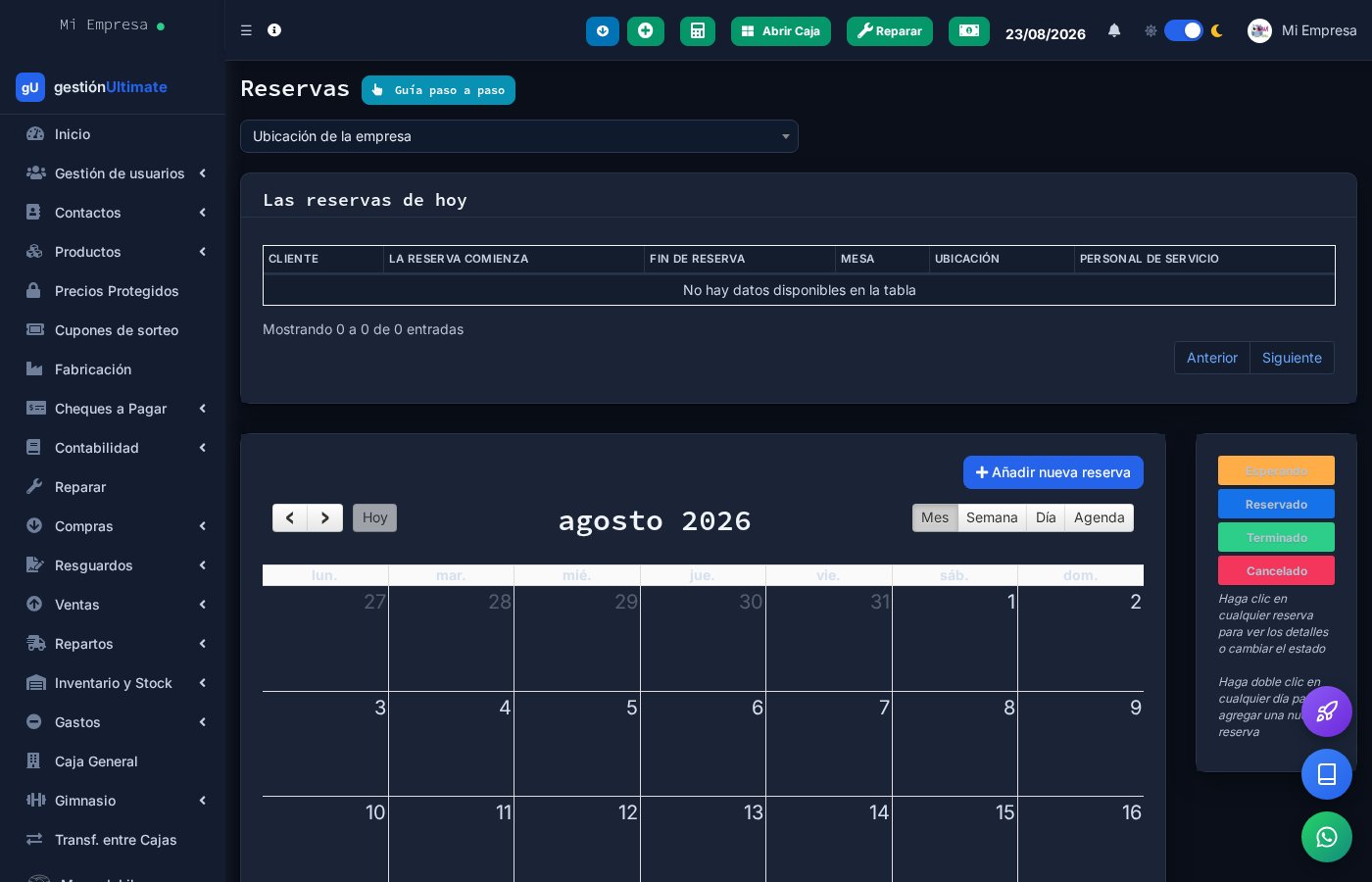The height and width of the screenshot is (882, 1372).
Task: Open the WhatsApp floating chat button
Action: 1327,837
